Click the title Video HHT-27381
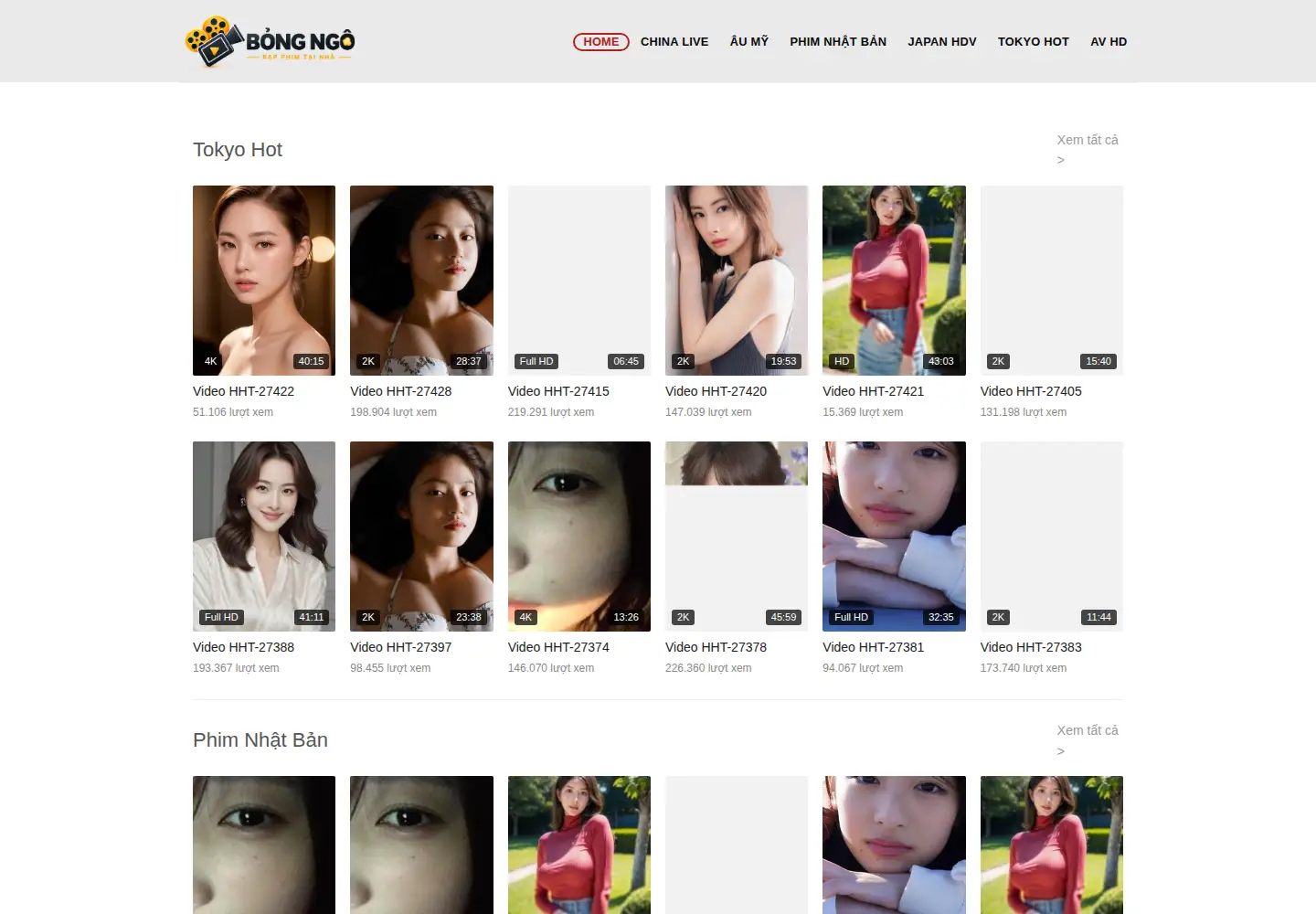Viewport: 1316px width, 914px height. (x=874, y=647)
